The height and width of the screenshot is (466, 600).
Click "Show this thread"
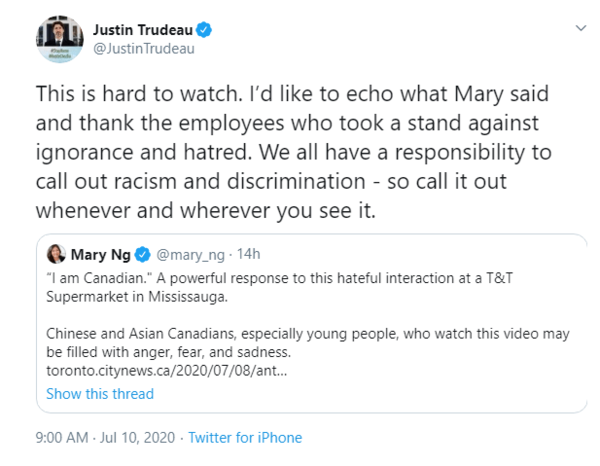[100, 393]
